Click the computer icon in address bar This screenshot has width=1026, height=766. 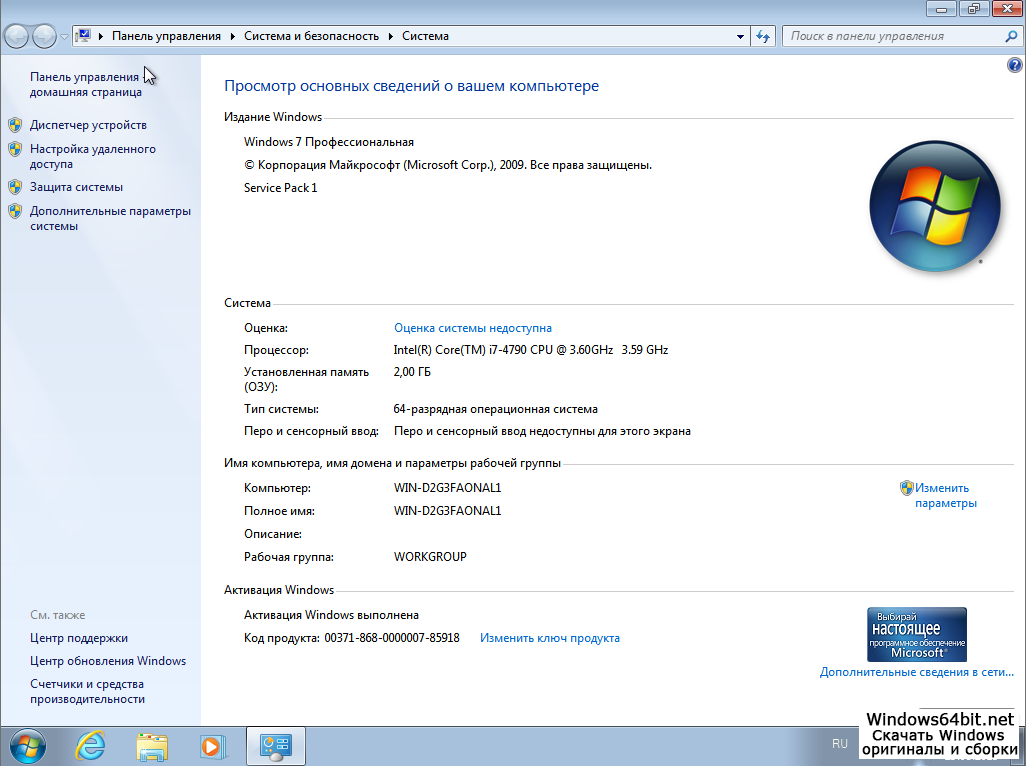[84, 36]
